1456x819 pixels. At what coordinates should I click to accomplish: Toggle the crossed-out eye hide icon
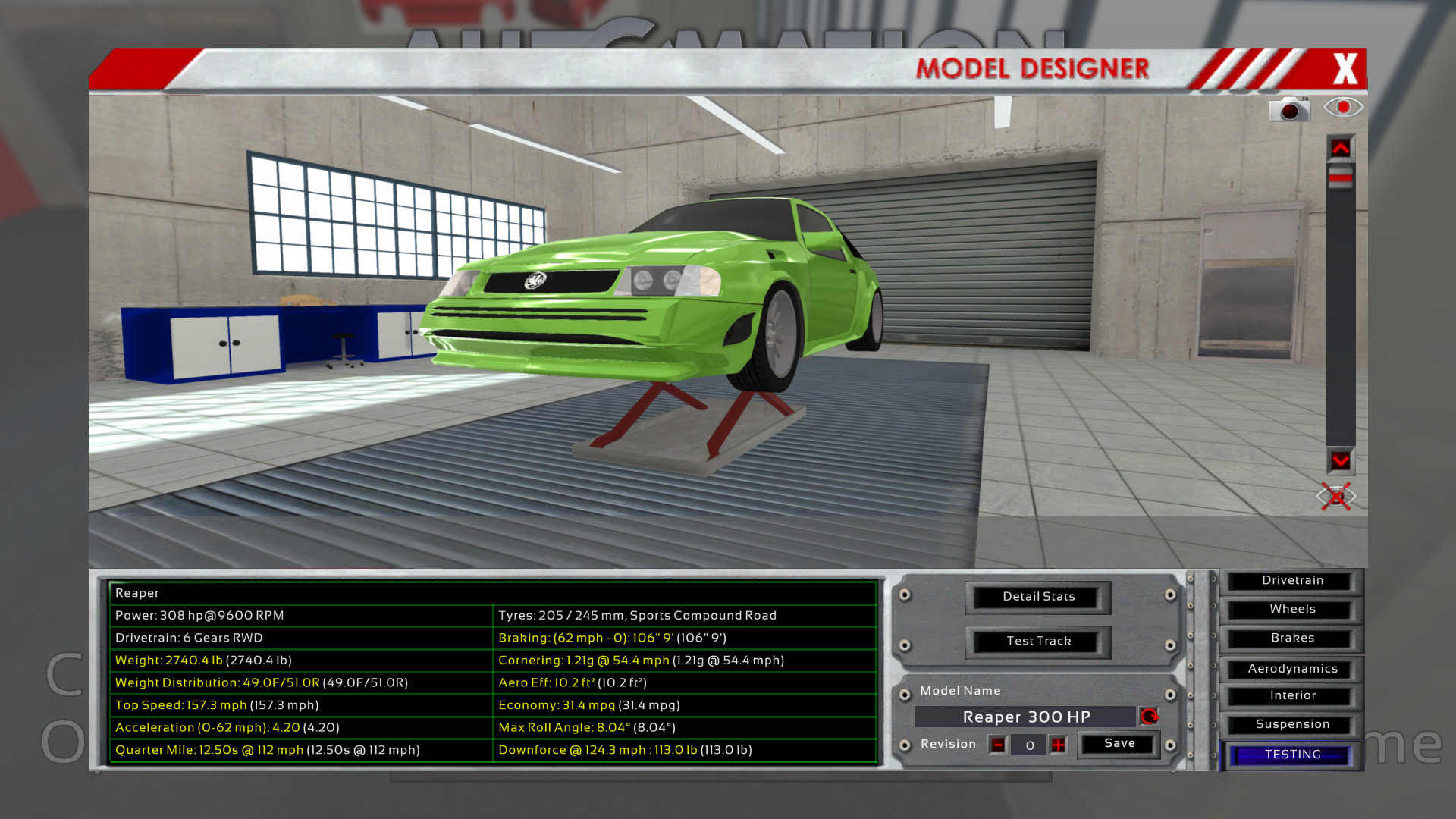(x=1336, y=497)
